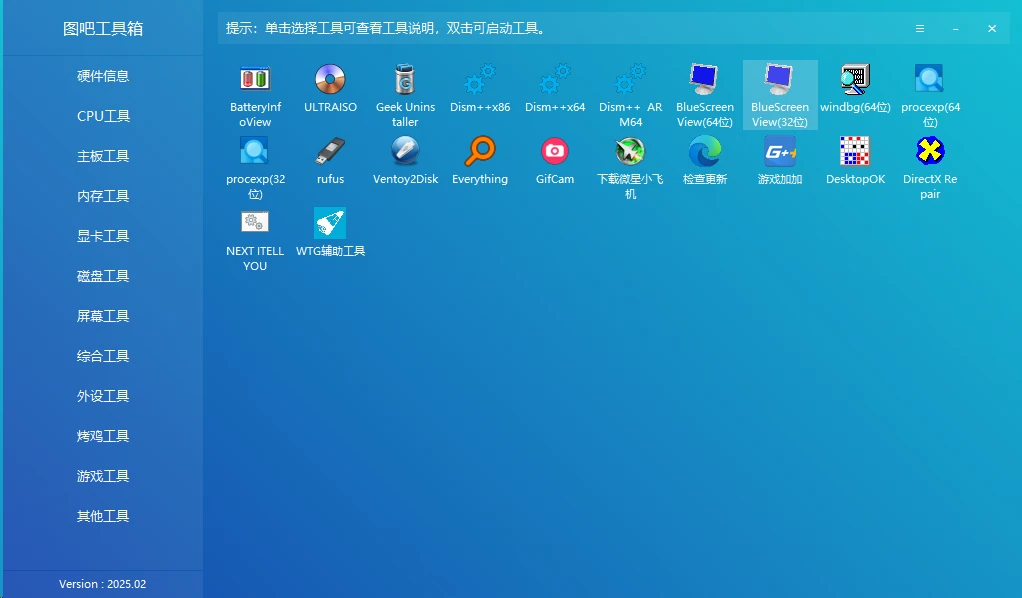Open the 硬件信息 category
The image size is (1022, 598).
[x=103, y=76]
